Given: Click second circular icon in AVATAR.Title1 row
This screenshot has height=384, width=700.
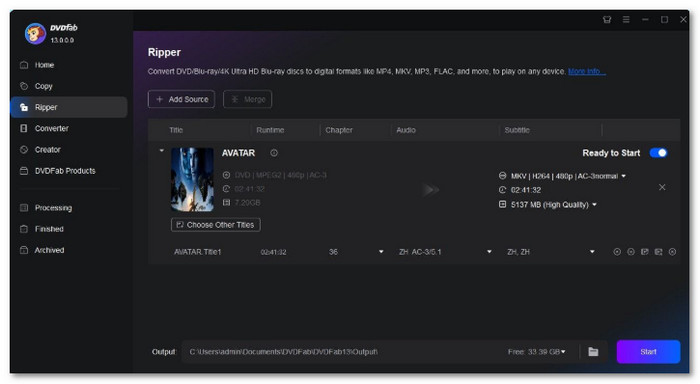Looking at the screenshot, I should 631,252.
